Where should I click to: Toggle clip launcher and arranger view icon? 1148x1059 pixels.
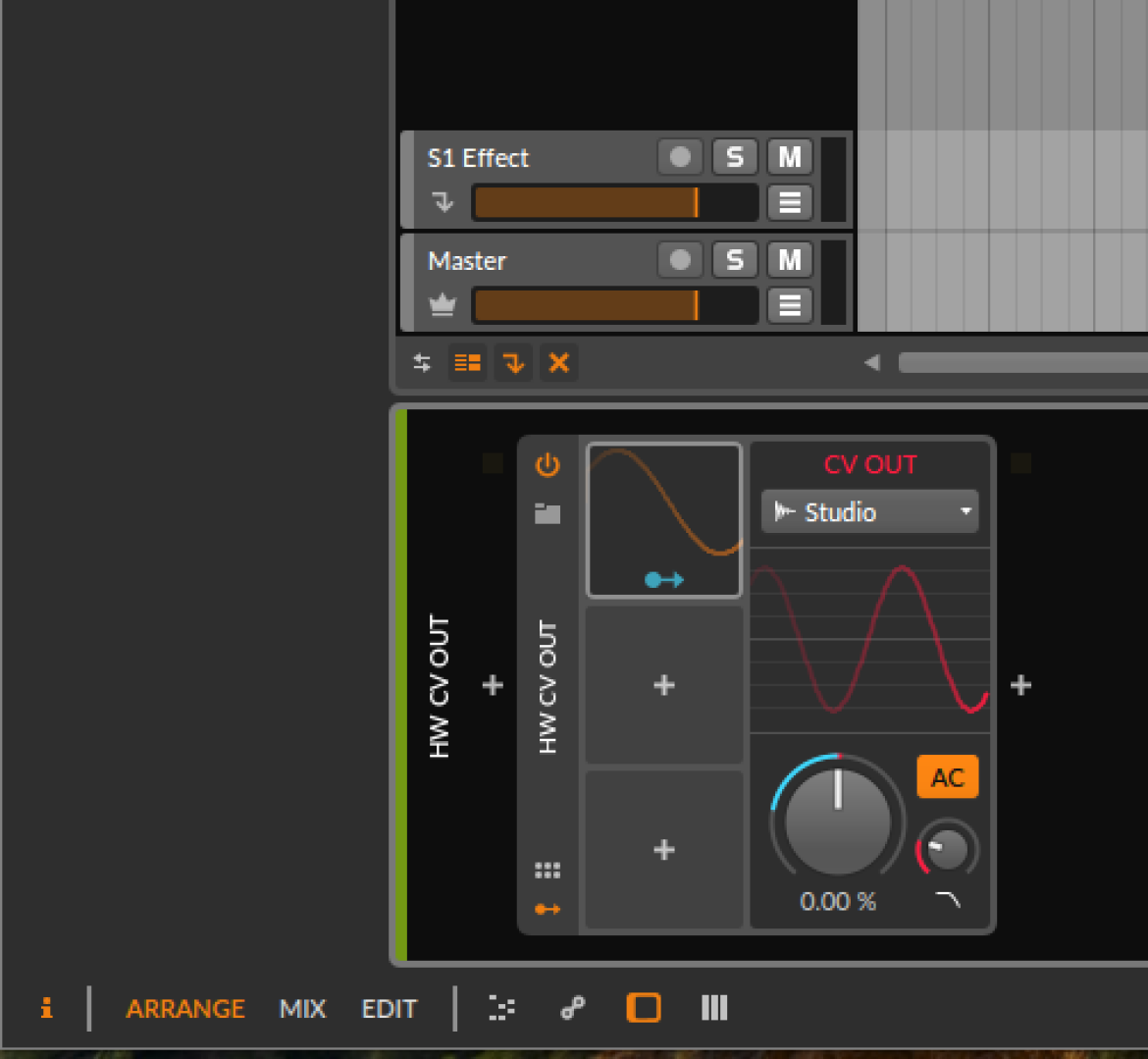[x=467, y=362]
